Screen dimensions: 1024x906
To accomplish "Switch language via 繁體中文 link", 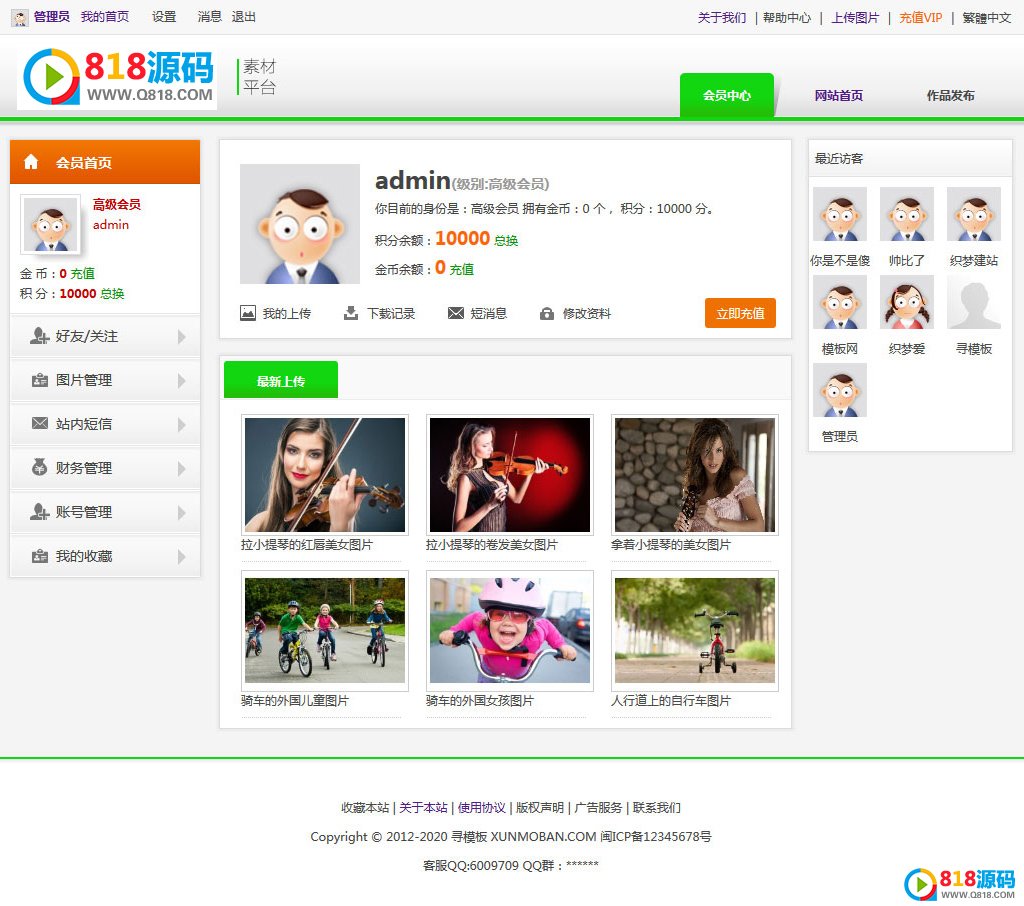I will (986, 18).
